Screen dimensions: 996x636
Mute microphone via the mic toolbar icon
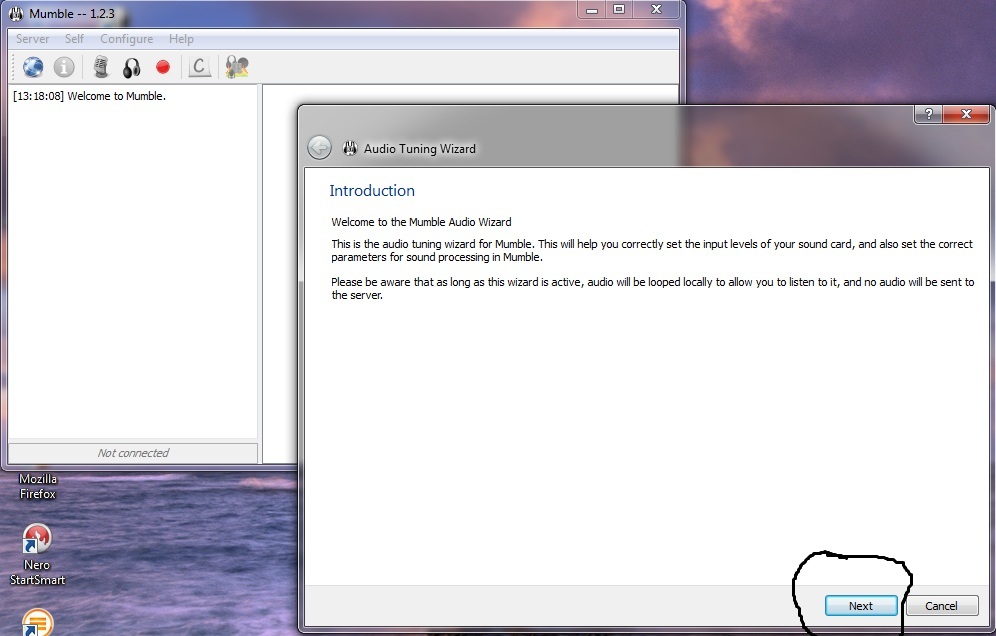point(101,67)
